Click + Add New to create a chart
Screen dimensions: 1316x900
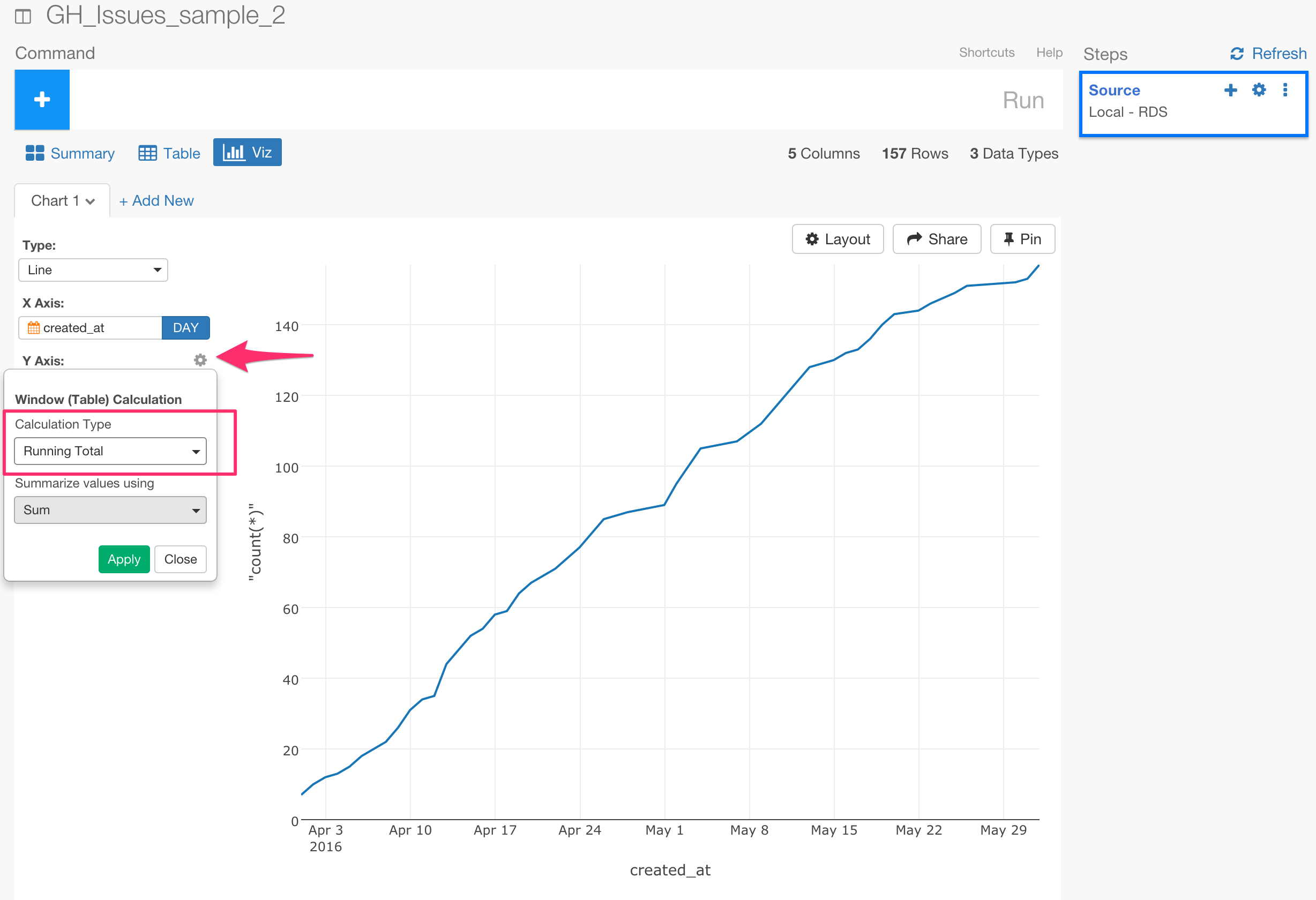tap(156, 200)
